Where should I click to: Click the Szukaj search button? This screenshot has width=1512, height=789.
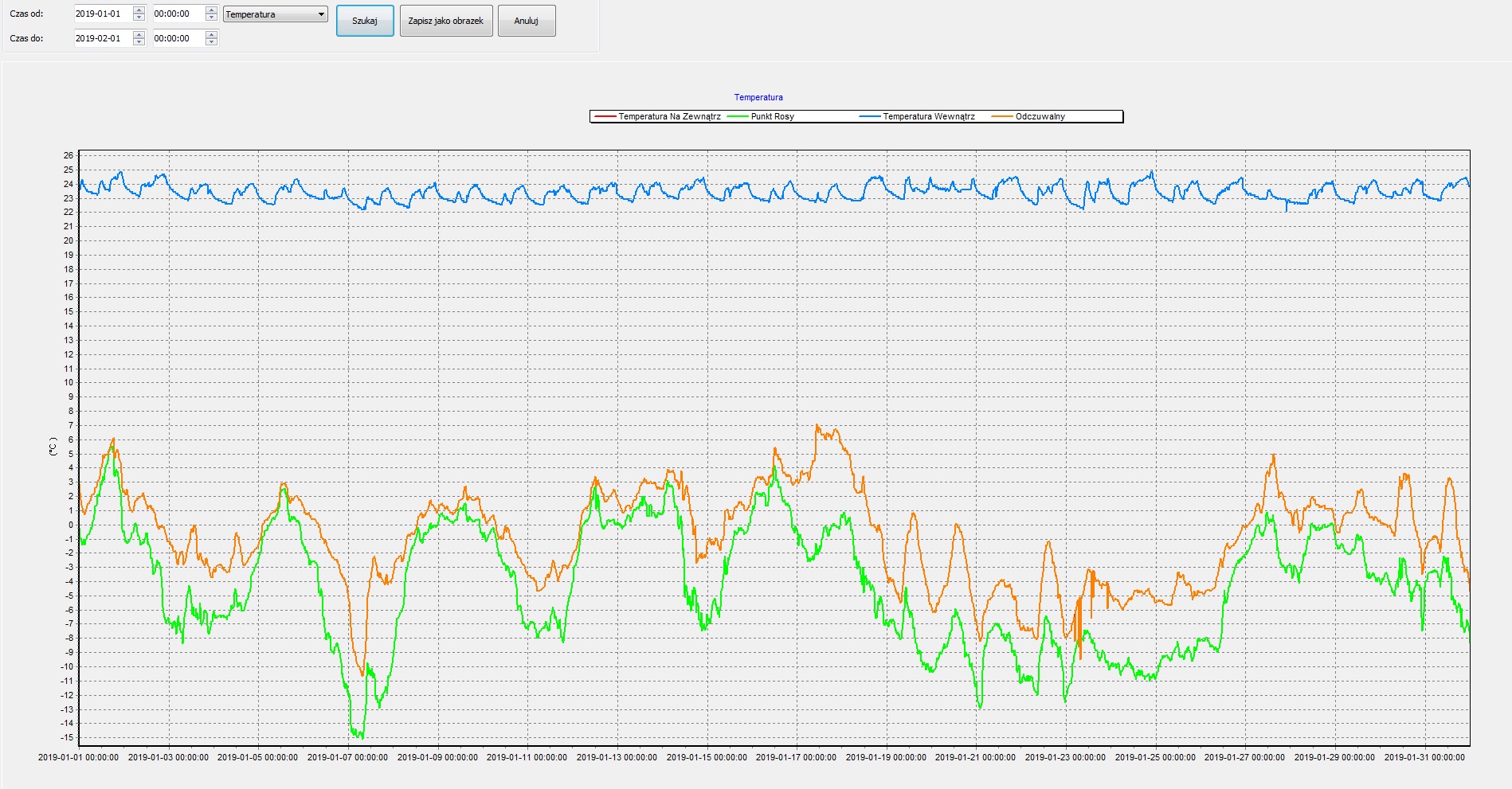click(365, 21)
